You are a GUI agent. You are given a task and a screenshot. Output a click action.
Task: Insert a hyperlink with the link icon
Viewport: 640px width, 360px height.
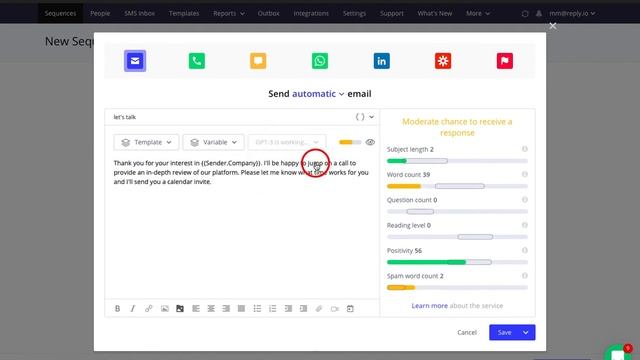click(149, 309)
